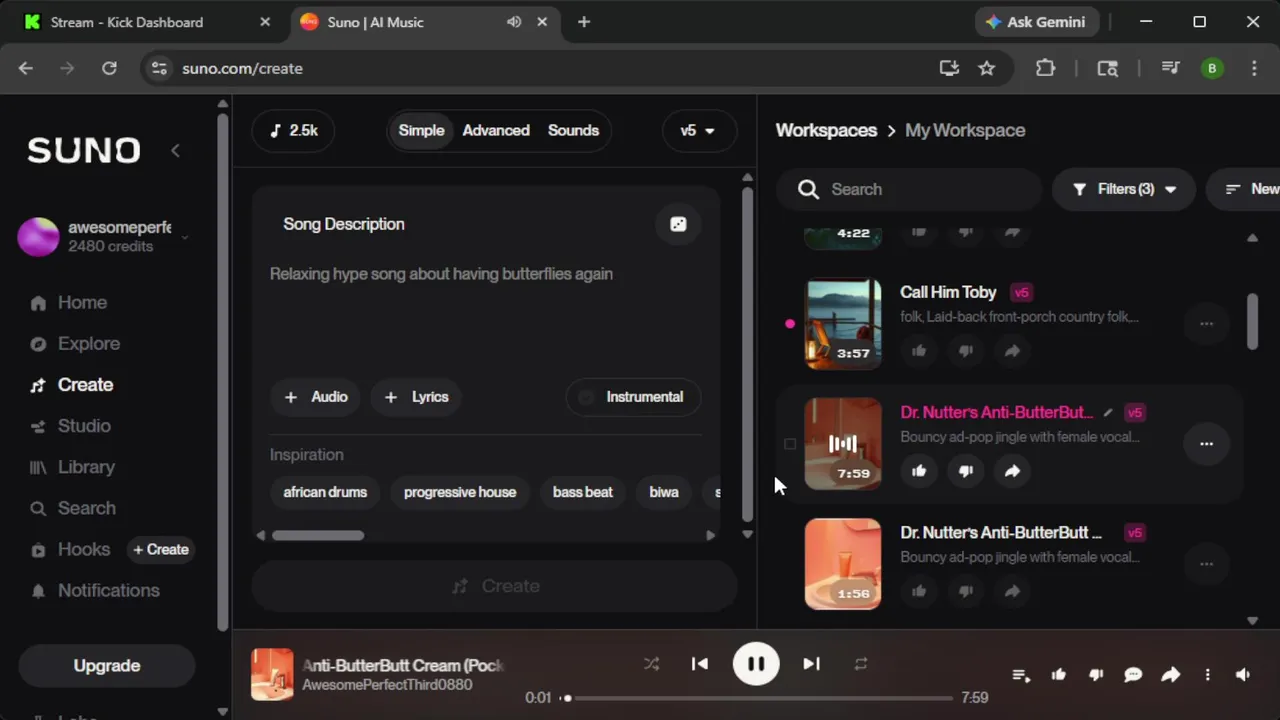Dislike the Call Him Toby song
The width and height of the screenshot is (1280, 720).
(x=966, y=351)
